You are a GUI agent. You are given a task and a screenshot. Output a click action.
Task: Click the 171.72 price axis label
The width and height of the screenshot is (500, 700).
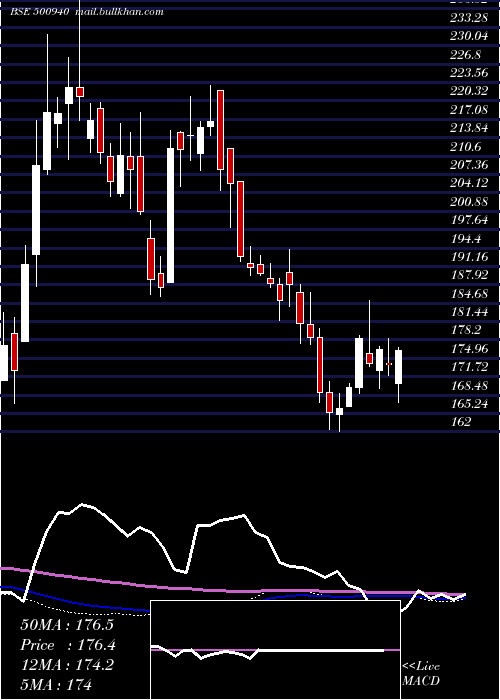pos(468,367)
